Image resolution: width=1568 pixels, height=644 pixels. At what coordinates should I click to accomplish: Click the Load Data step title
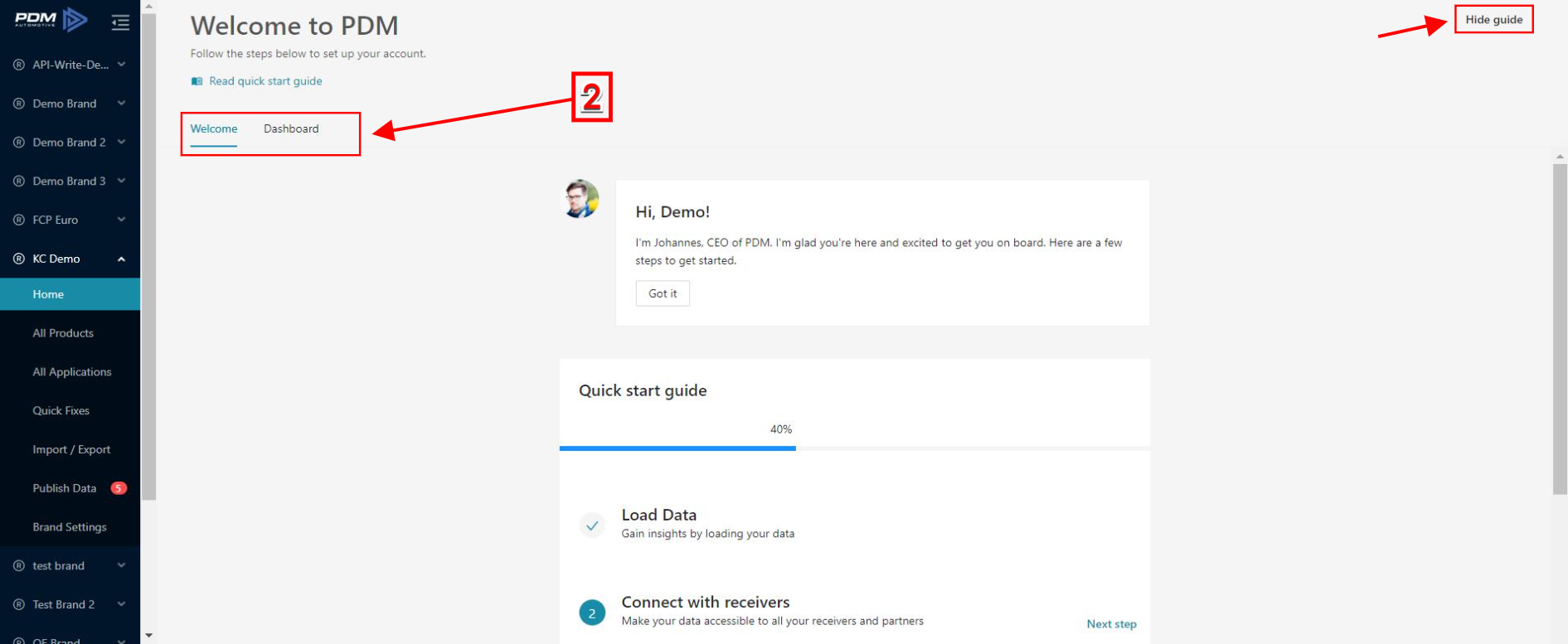point(659,515)
